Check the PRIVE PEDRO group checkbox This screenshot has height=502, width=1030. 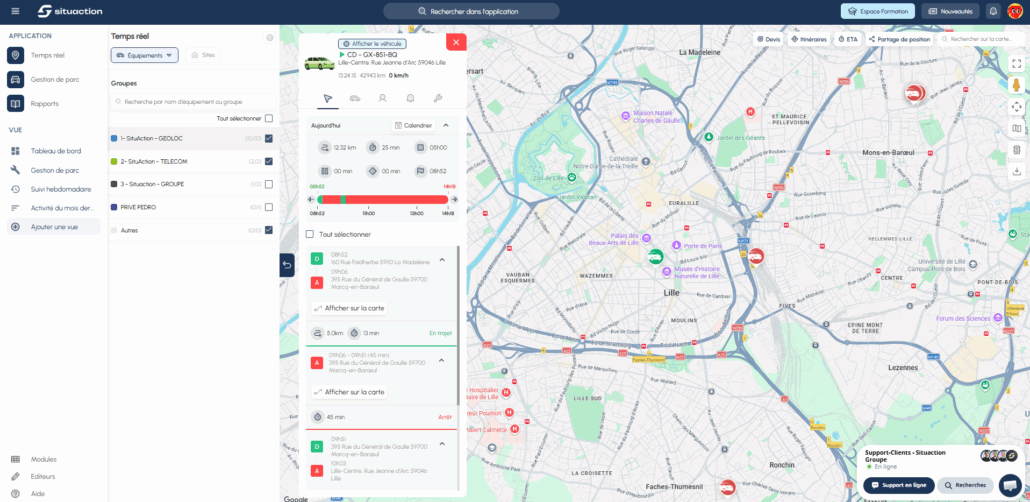pos(269,207)
